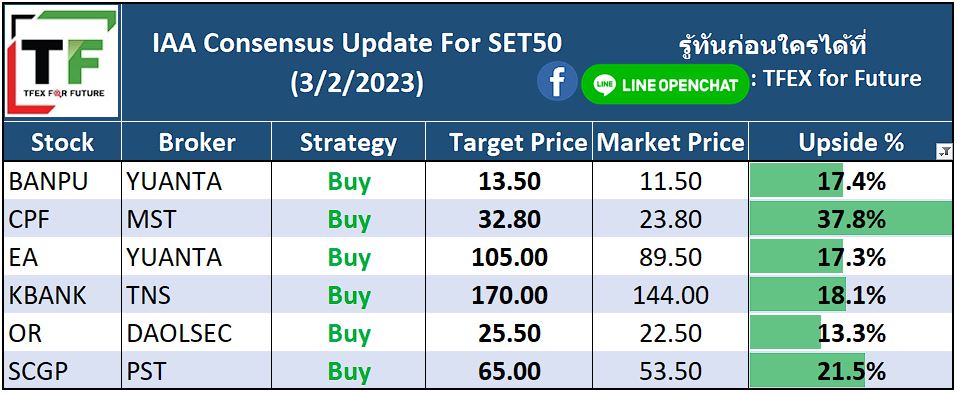Select the Strategy column header
Image resolution: width=957 pixels, height=395 pixels.
pos(348,142)
